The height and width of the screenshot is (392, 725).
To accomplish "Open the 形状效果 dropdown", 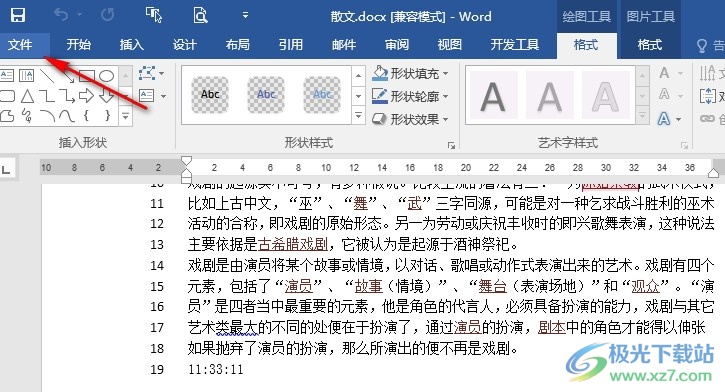I will click(410, 119).
